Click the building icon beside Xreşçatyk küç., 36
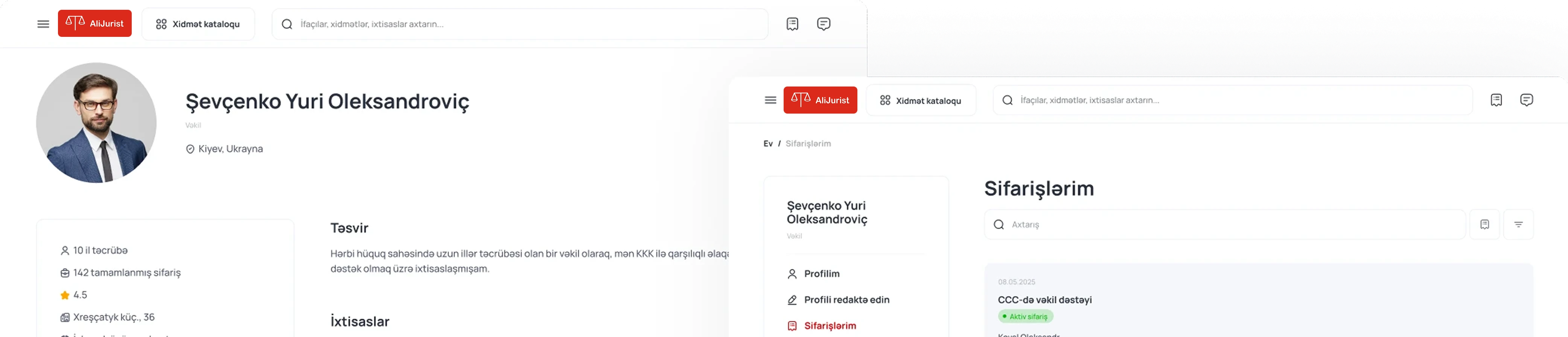The height and width of the screenshot is (337, 1568). point(64,317)
